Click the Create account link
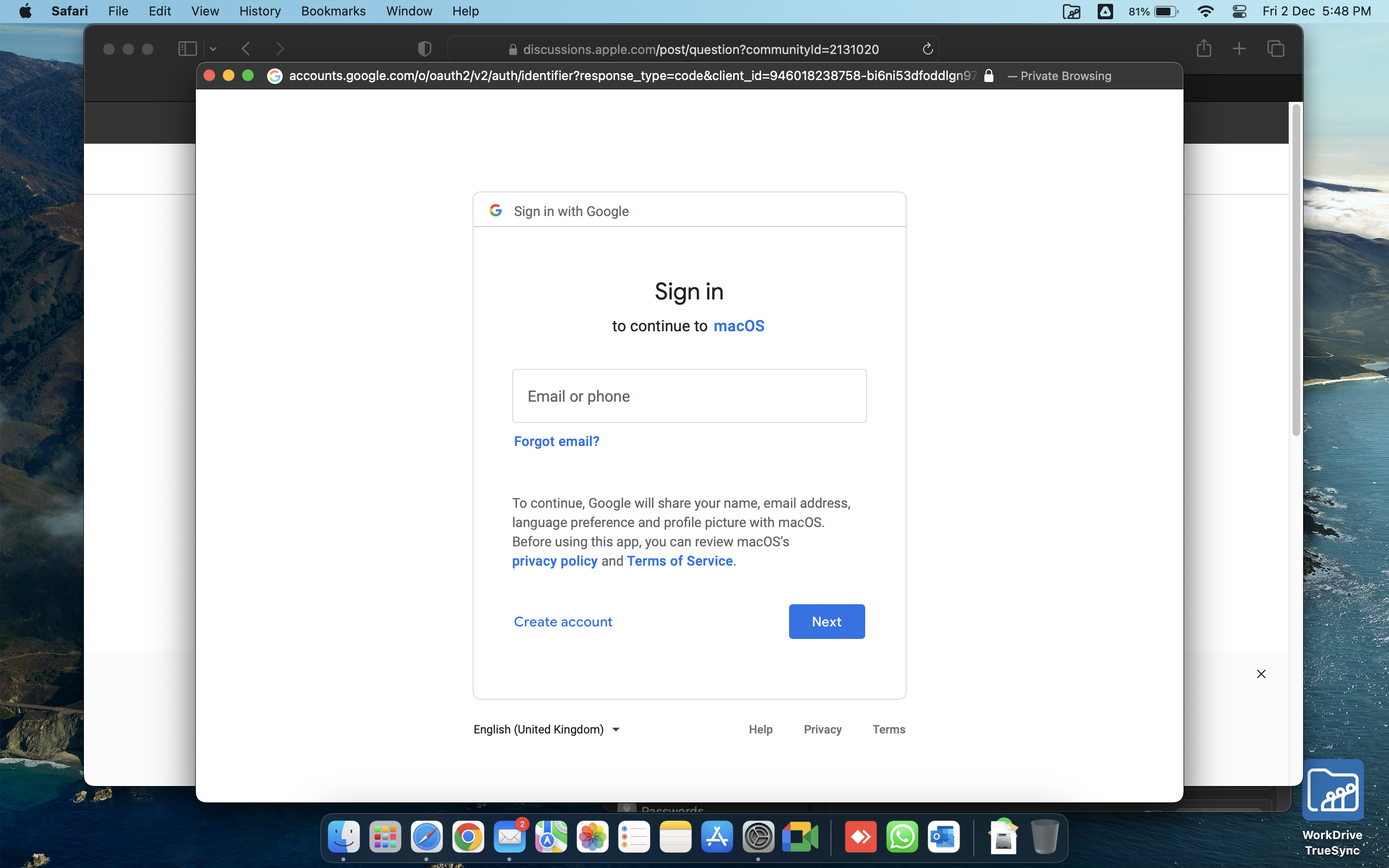Viewport: 1389px width, 868px height. point(562,622)
